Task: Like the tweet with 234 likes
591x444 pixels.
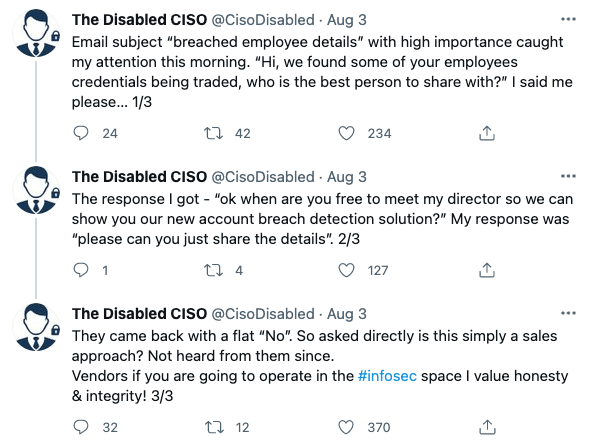Action: (346, 133)
